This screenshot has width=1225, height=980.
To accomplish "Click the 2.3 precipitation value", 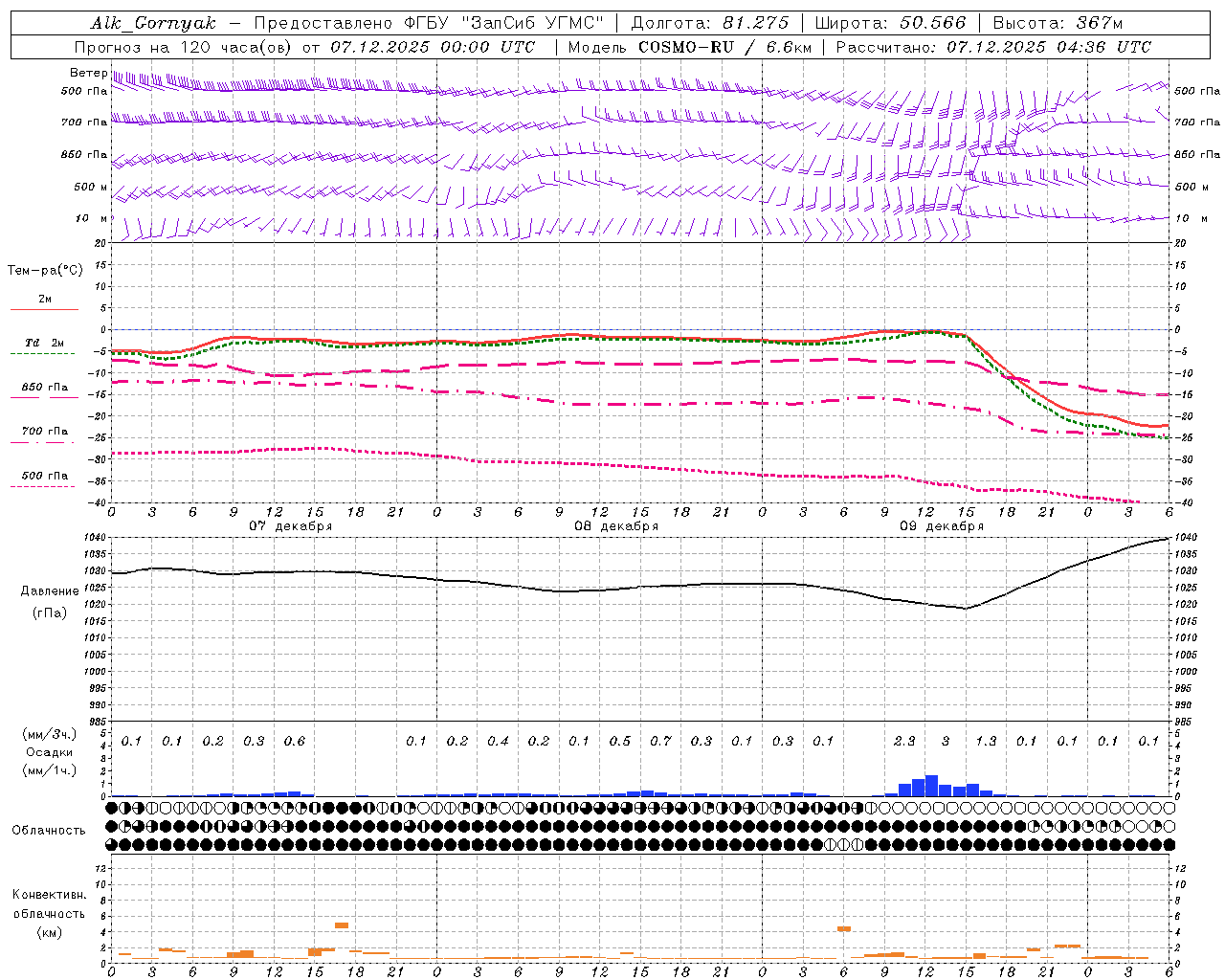I will click(904, 742).
